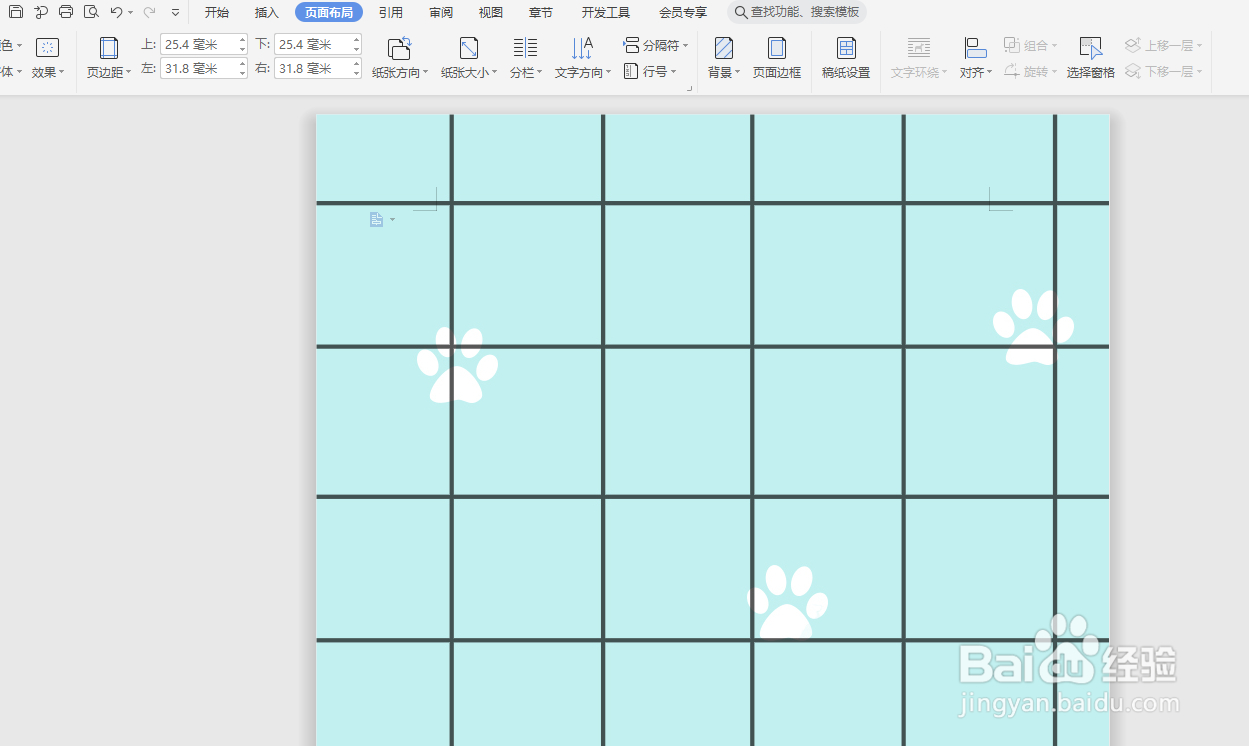Open the 引用 tab

click(x=391, y=12)
